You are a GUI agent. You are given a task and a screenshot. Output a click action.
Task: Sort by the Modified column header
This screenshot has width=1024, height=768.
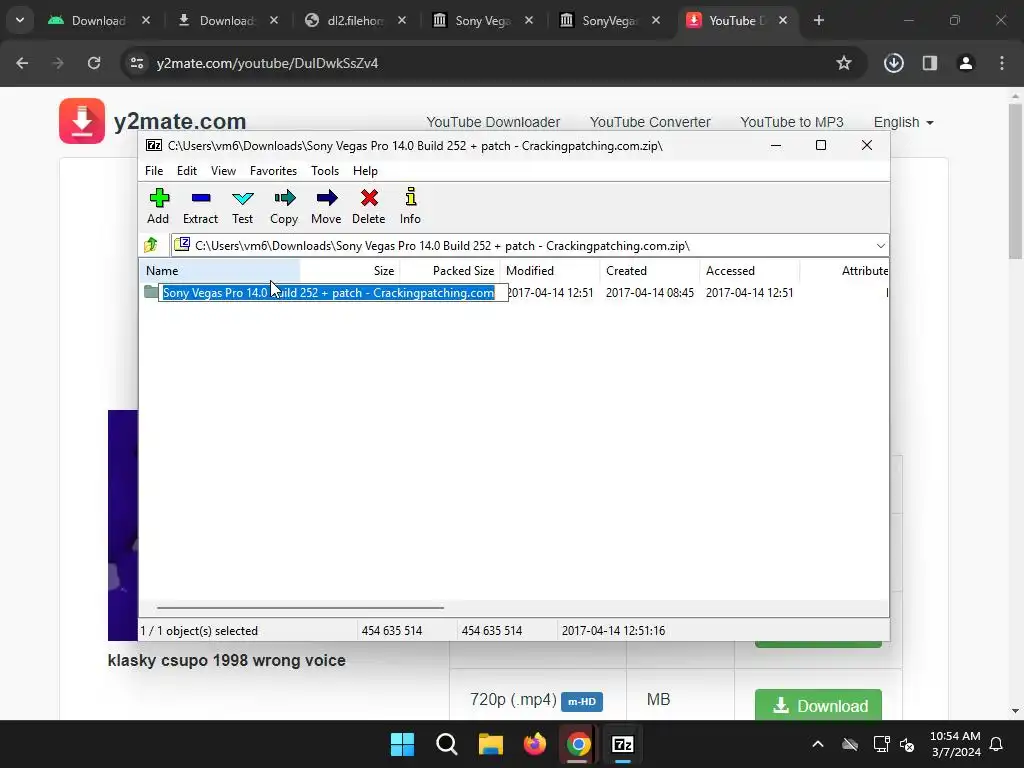tap(550, 270)
